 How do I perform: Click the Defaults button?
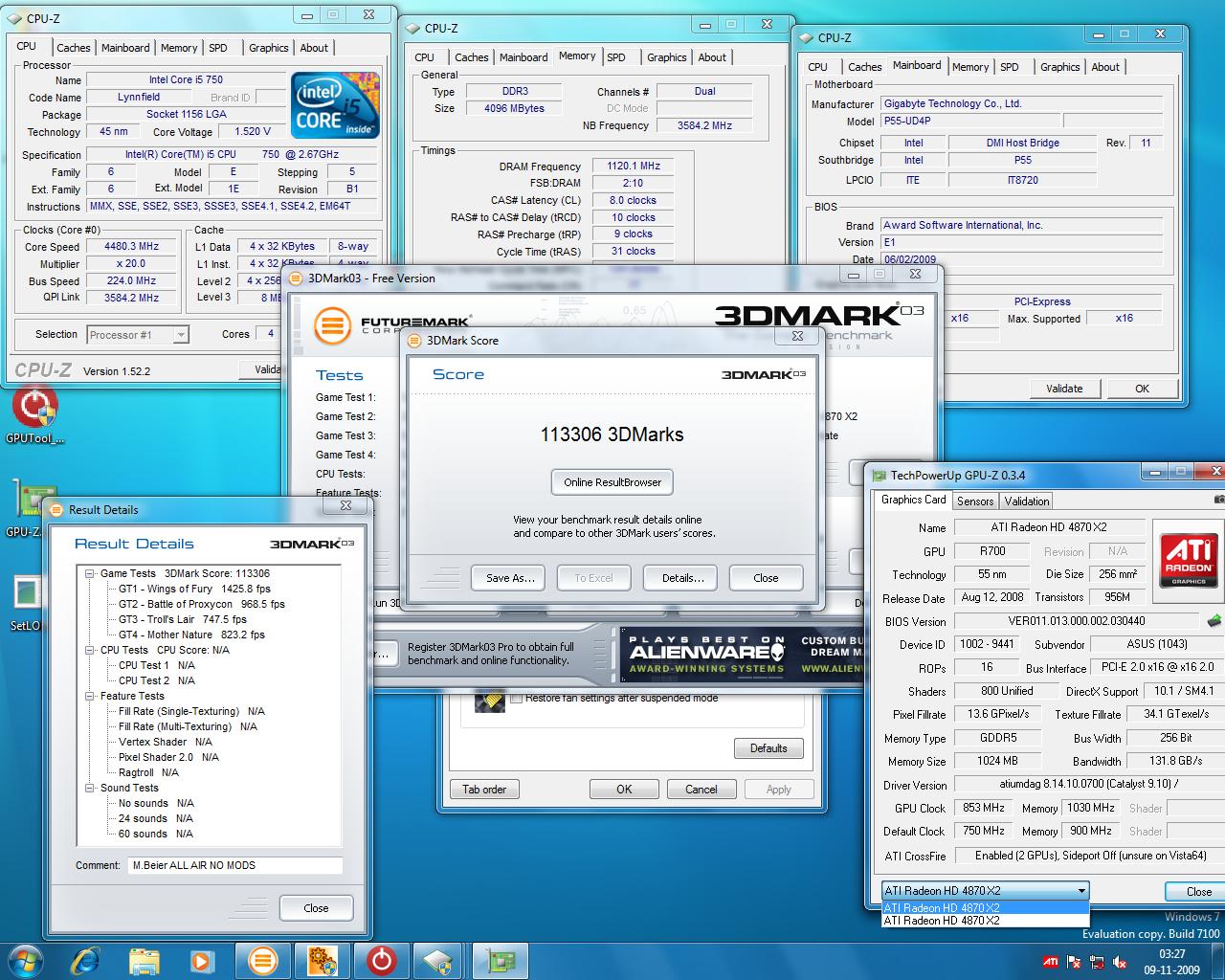pyautogui.click(x=768, y=748)
